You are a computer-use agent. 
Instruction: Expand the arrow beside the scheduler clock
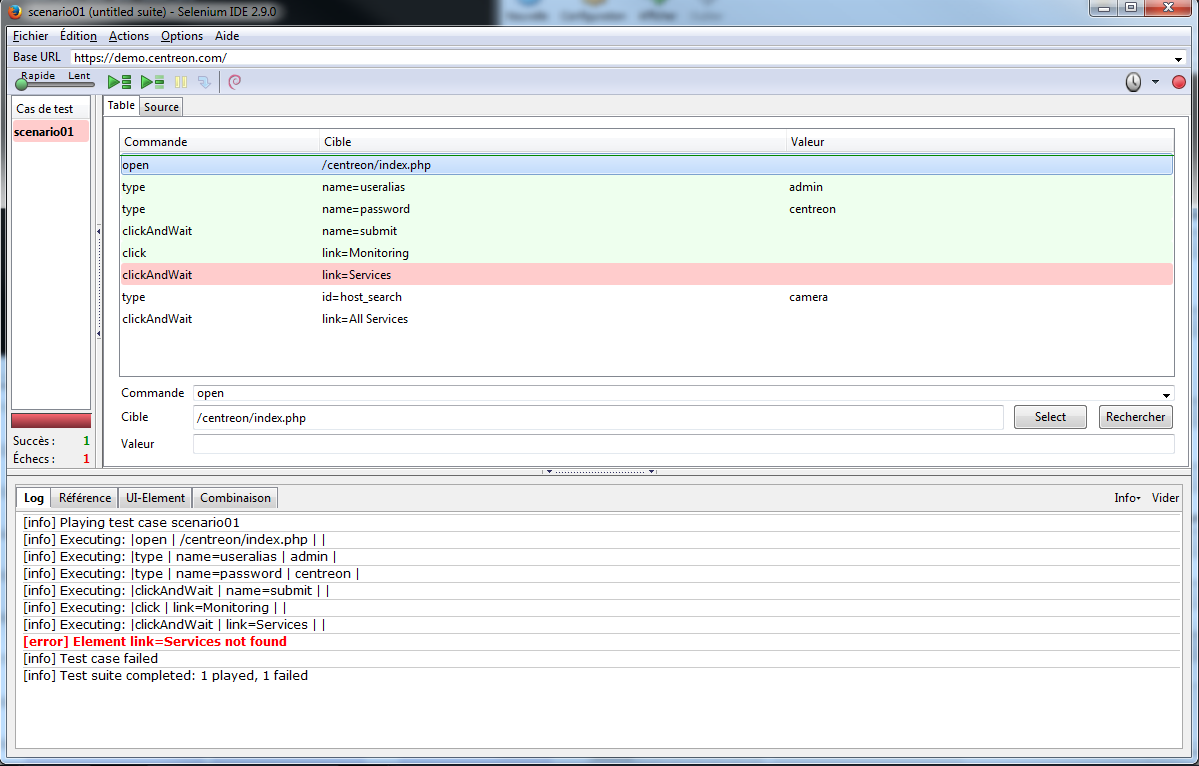click(x=1155, y=82)
